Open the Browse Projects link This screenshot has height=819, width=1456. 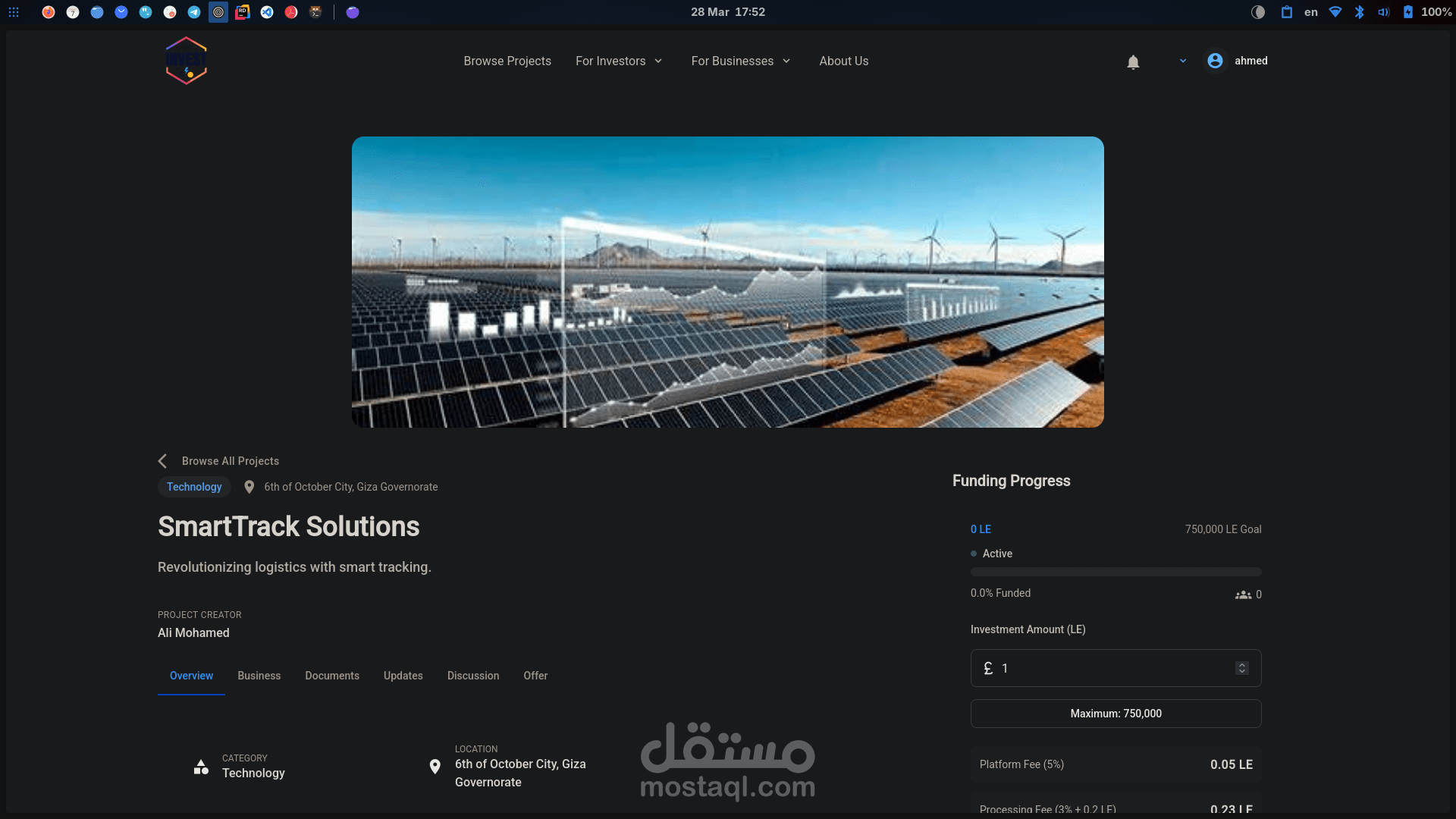(x=507, y=61)
